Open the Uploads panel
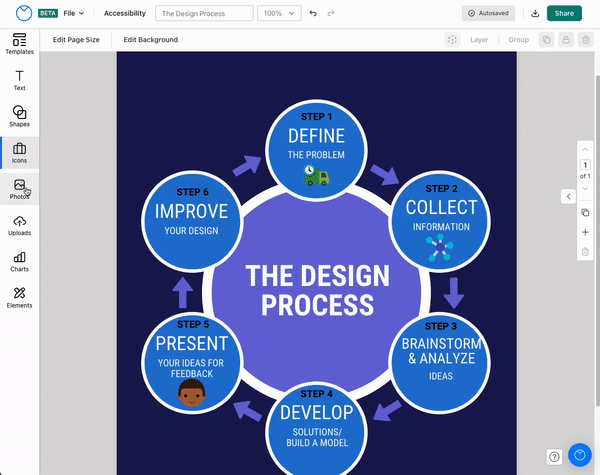The width and height of the screenshot is (600, 475). [x=19, y=225]
